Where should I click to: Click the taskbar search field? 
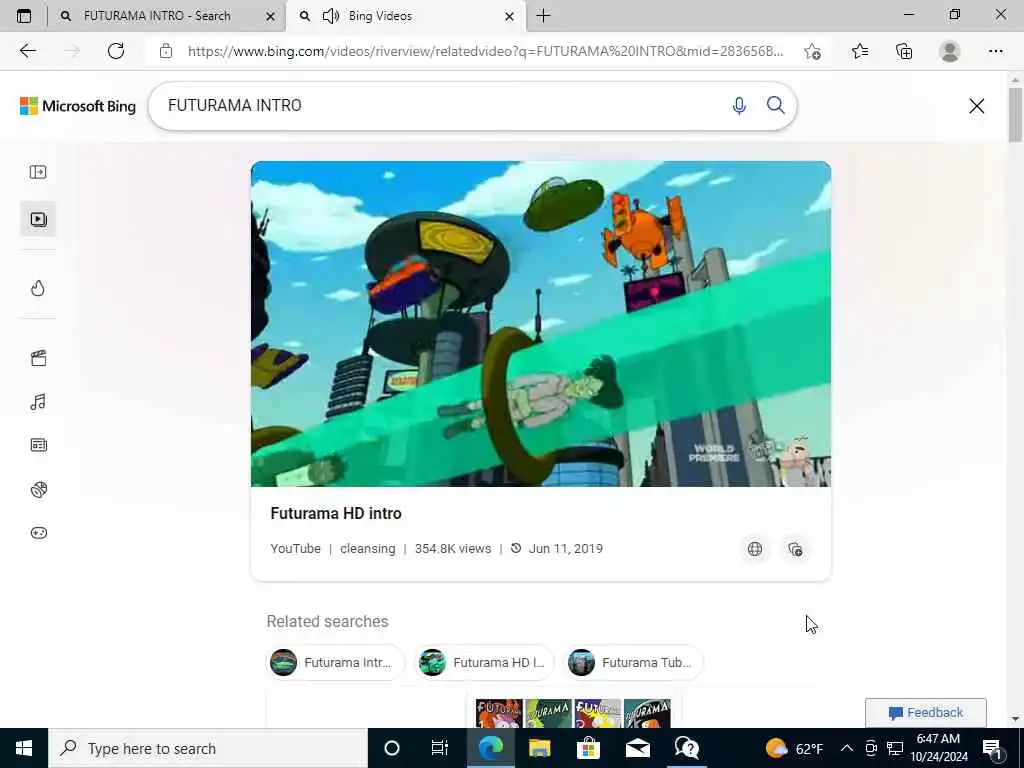(208, 748)
